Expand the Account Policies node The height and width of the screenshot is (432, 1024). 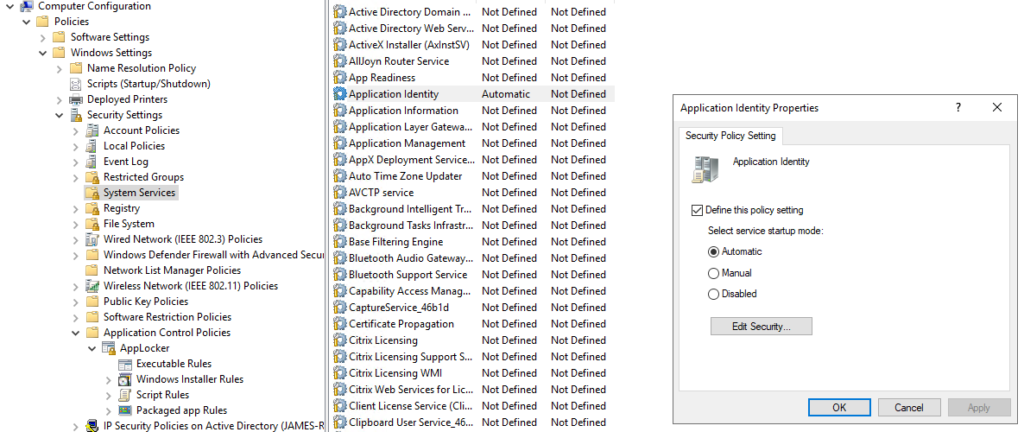coord(76,130)
